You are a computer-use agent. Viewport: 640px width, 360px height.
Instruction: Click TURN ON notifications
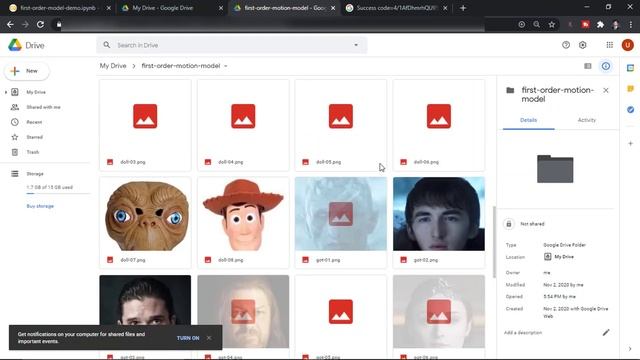pyautogui.click(x=188, y=338)
